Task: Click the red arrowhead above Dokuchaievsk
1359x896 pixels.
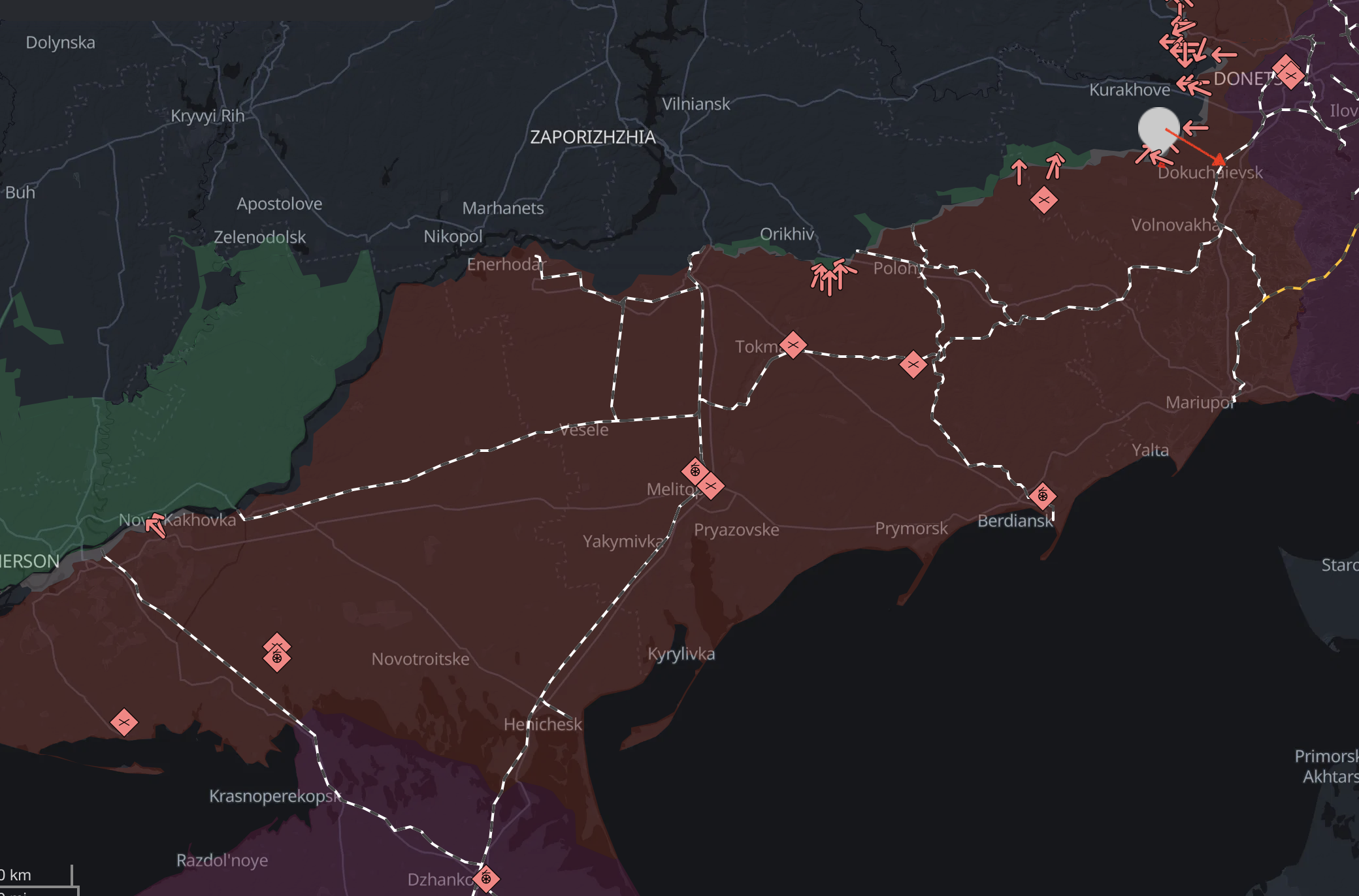Action: point(1219,160)
